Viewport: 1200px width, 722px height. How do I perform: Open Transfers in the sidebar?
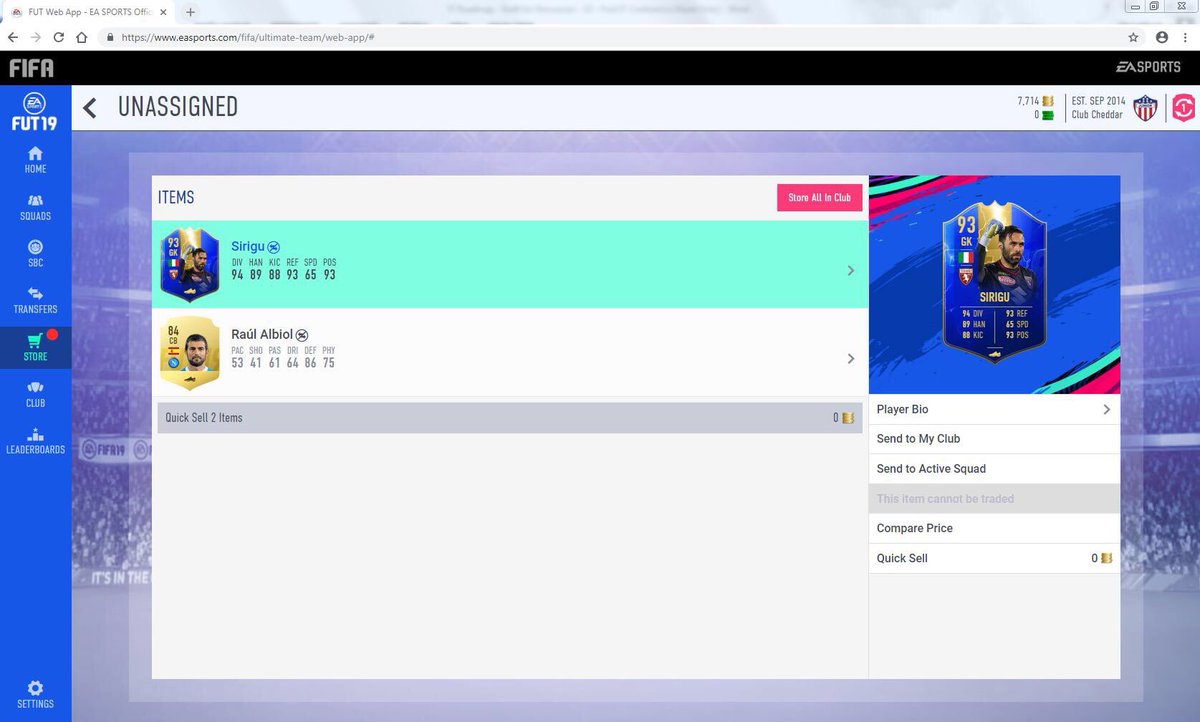tap(35, 300)
